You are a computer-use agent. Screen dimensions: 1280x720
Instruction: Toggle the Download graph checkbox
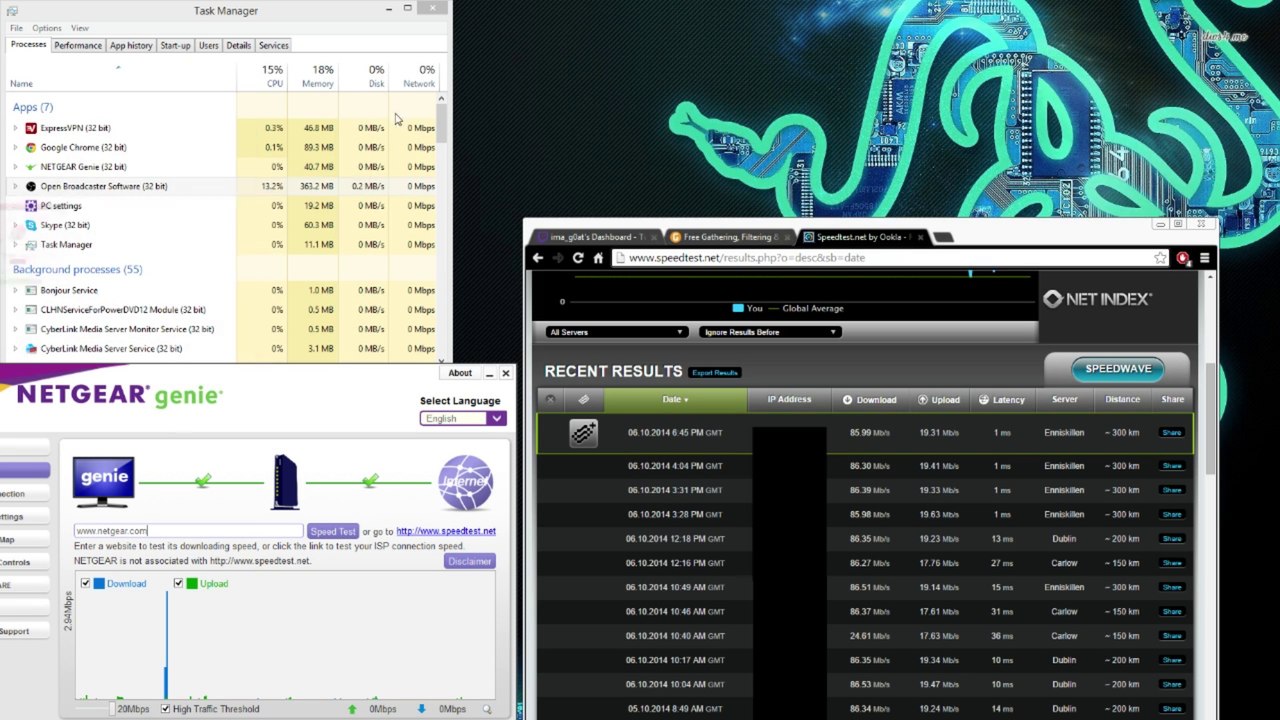[85, 584]
